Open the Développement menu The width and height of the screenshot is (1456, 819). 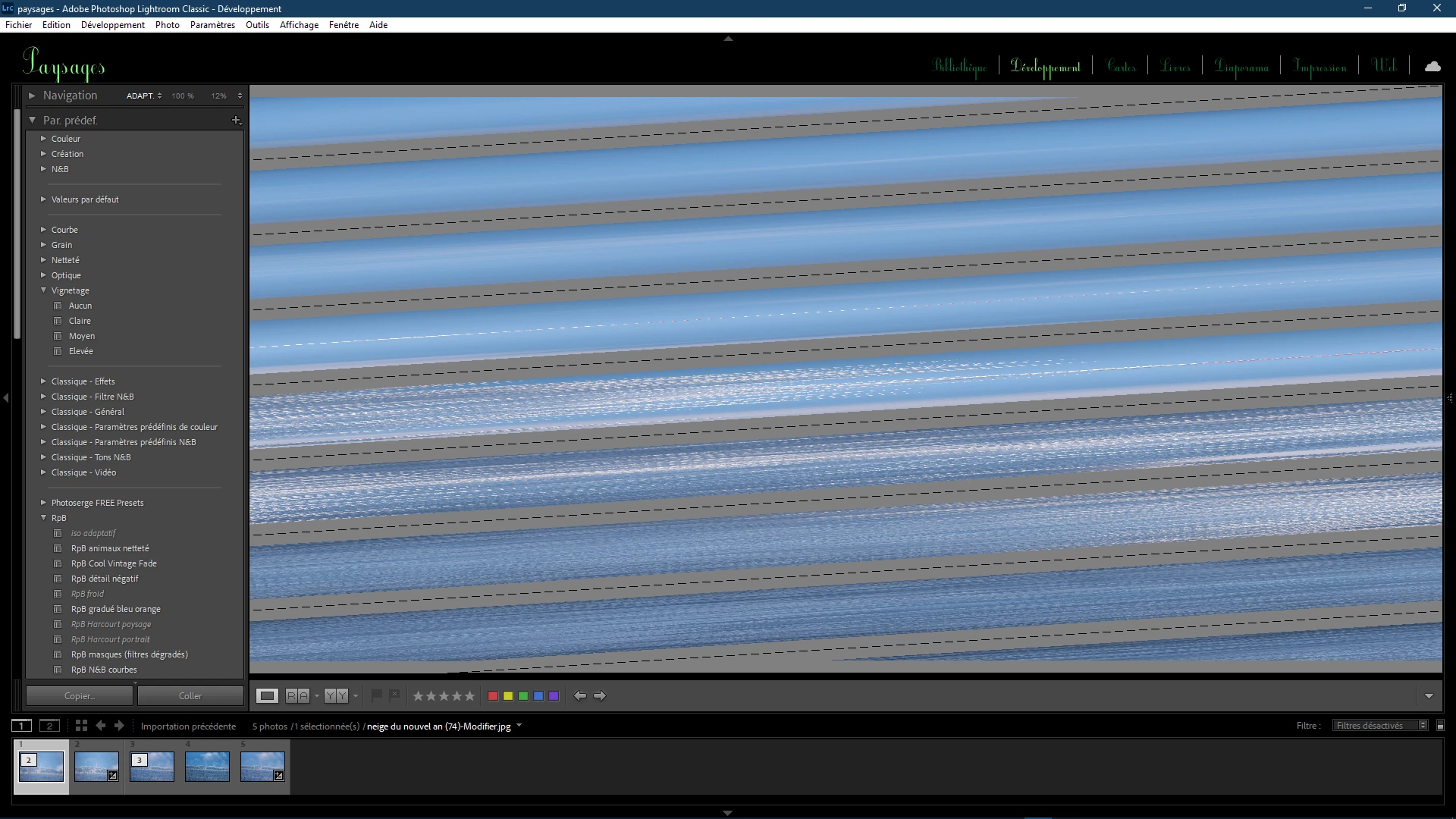pyautogui.click(x=112, y=25)
